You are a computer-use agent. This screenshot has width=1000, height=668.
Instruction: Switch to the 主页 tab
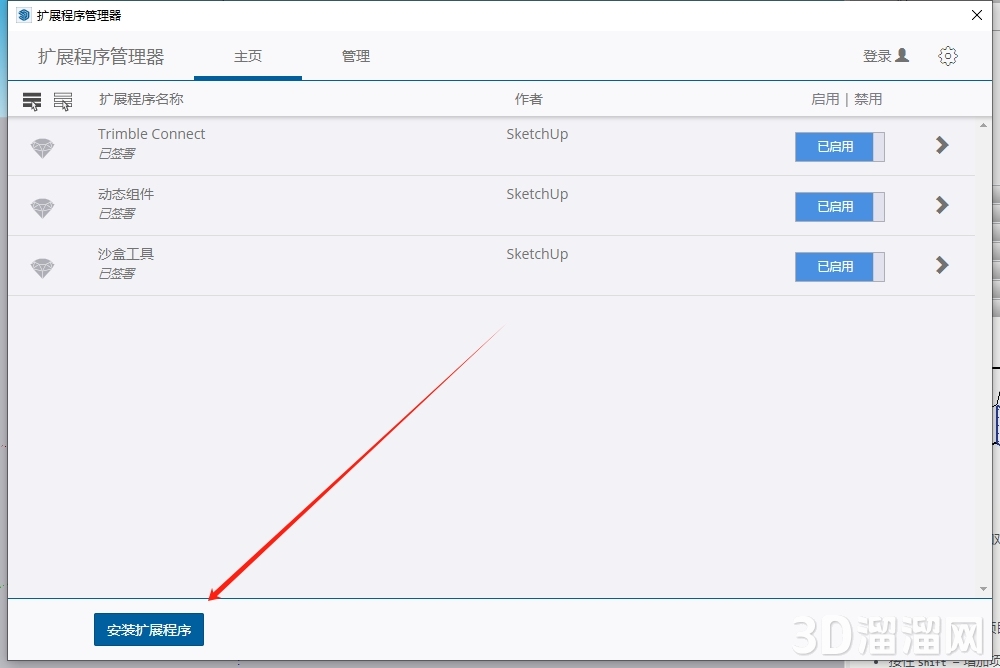coord(248,57)
